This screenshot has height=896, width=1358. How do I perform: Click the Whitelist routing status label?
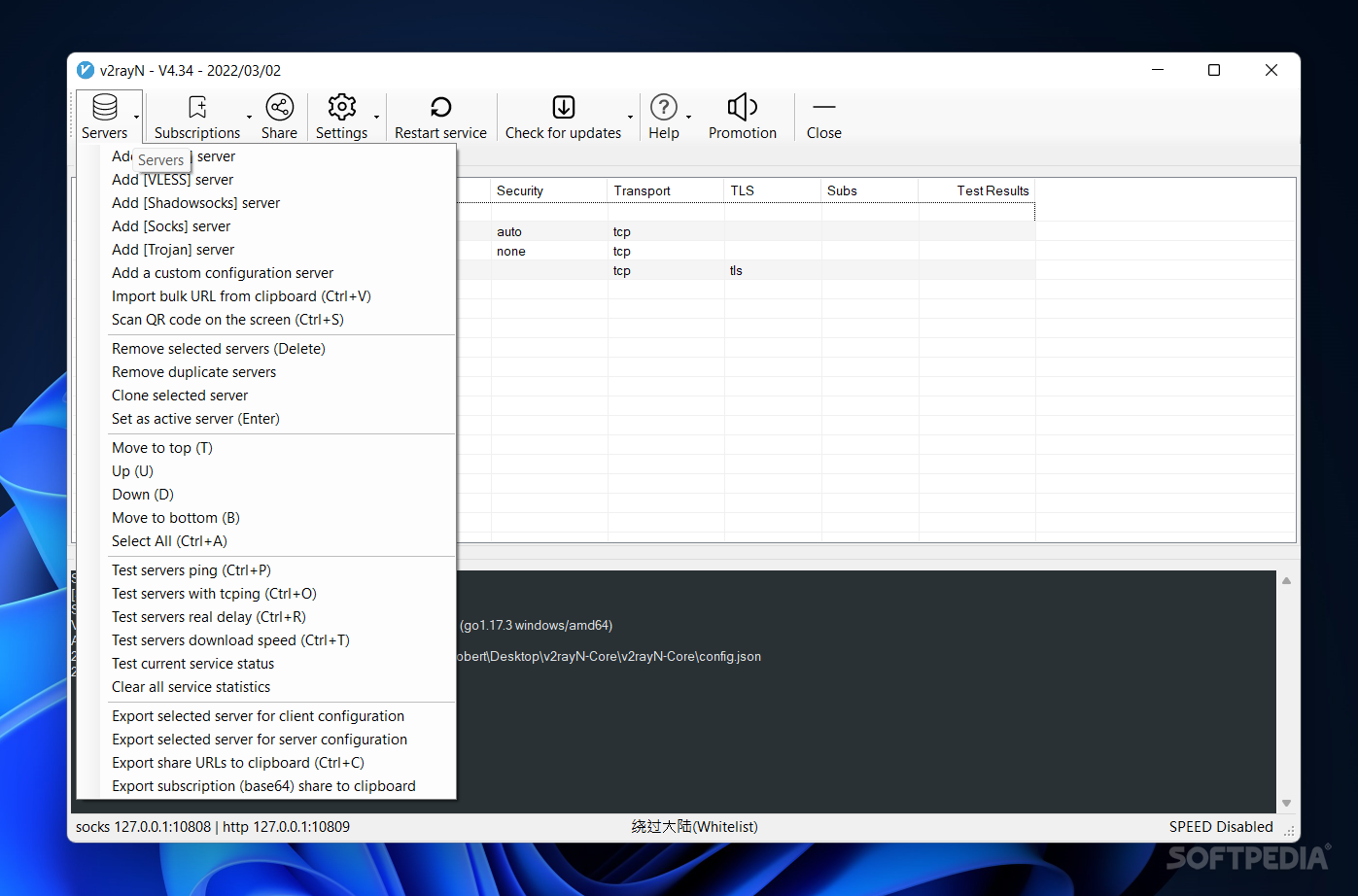click(x=694, y=827)
